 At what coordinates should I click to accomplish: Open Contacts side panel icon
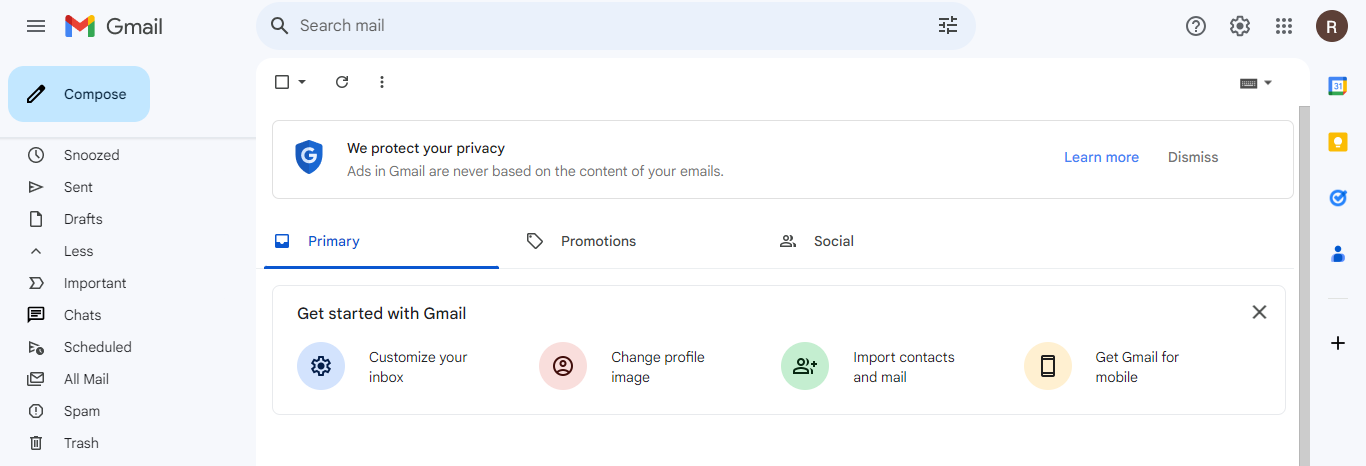click(1338, 254)
